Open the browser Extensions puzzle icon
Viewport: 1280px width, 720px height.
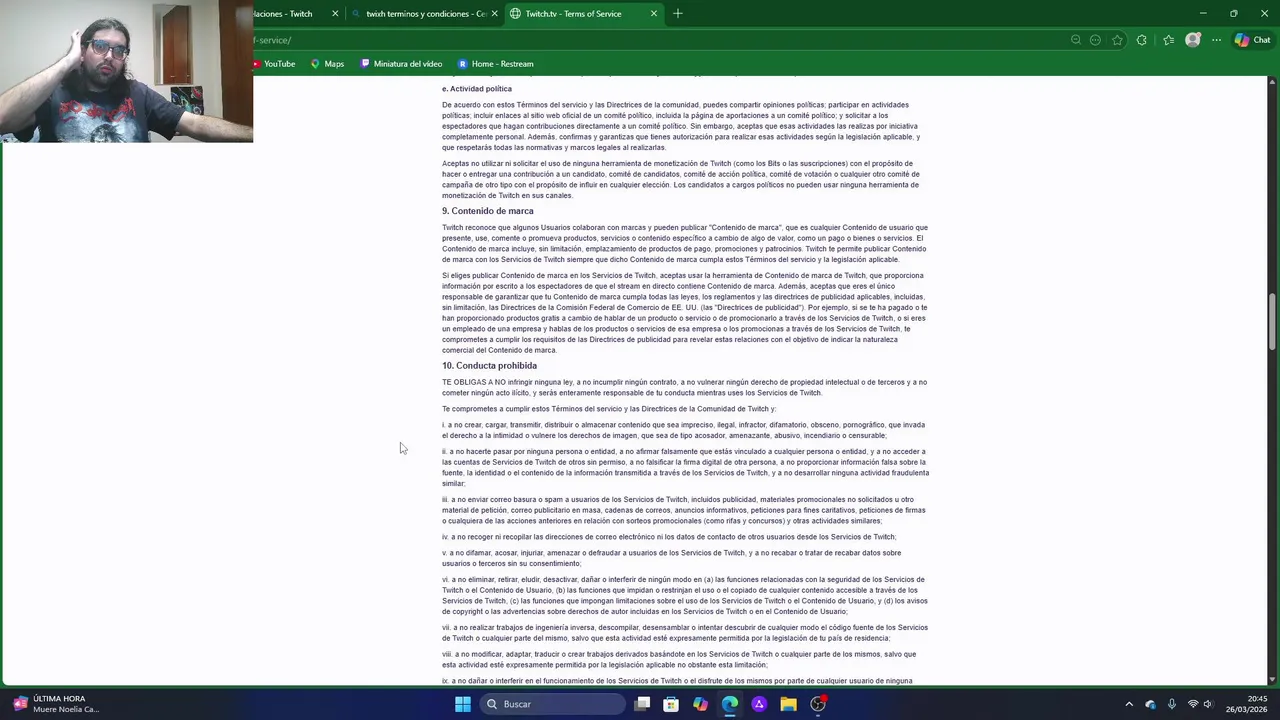pos(1142,40)
